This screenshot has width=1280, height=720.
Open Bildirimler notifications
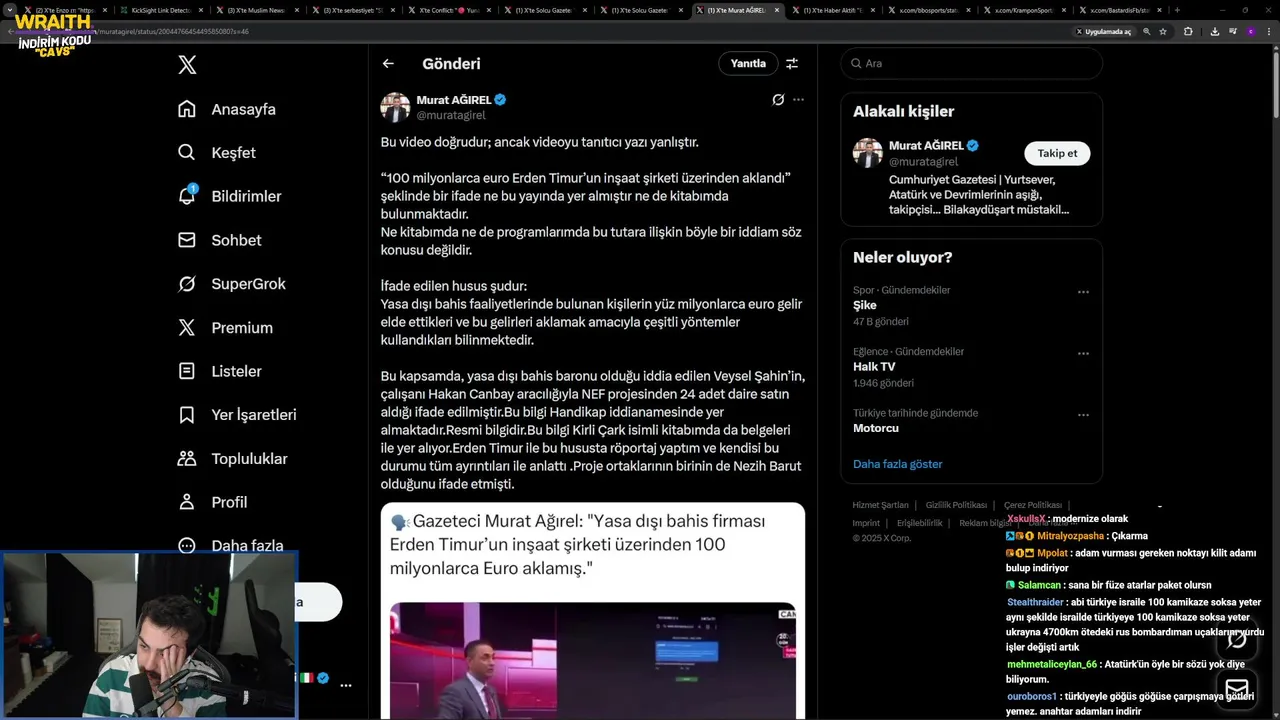point(229,196)
